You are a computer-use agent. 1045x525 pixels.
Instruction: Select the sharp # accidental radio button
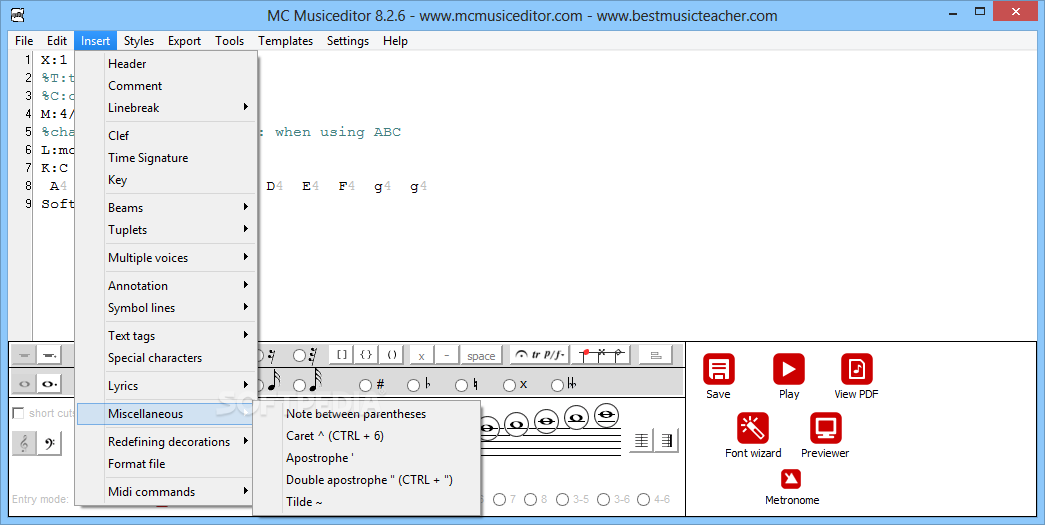tap(365, 385)
